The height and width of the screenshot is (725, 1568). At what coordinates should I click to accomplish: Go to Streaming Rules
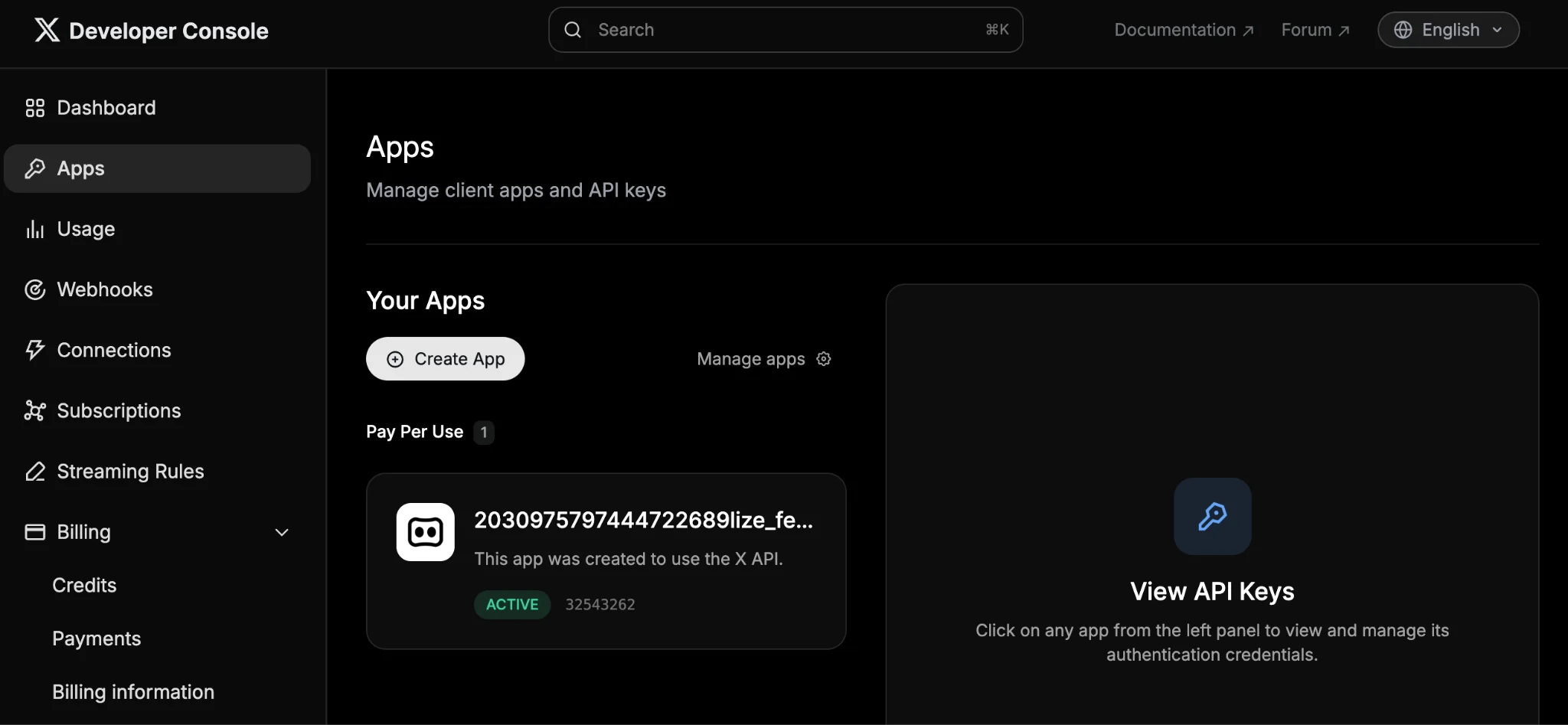(x=157, y=471)
